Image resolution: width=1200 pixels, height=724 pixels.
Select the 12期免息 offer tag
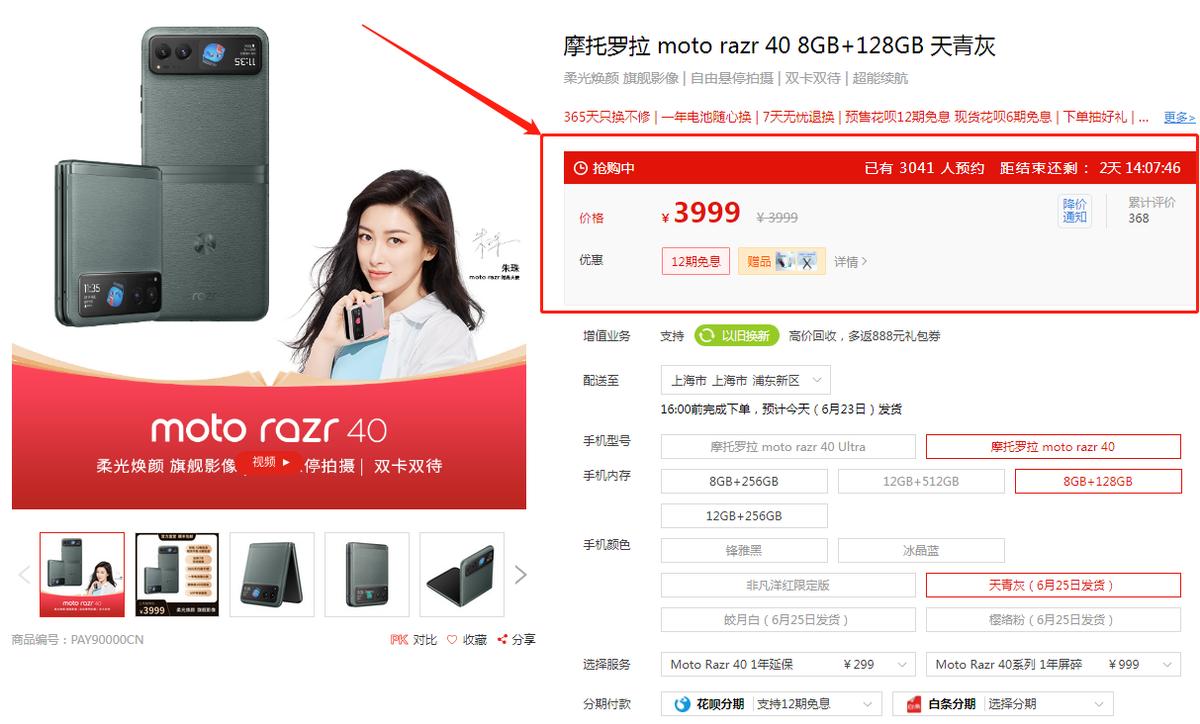(x=696, y=261)
